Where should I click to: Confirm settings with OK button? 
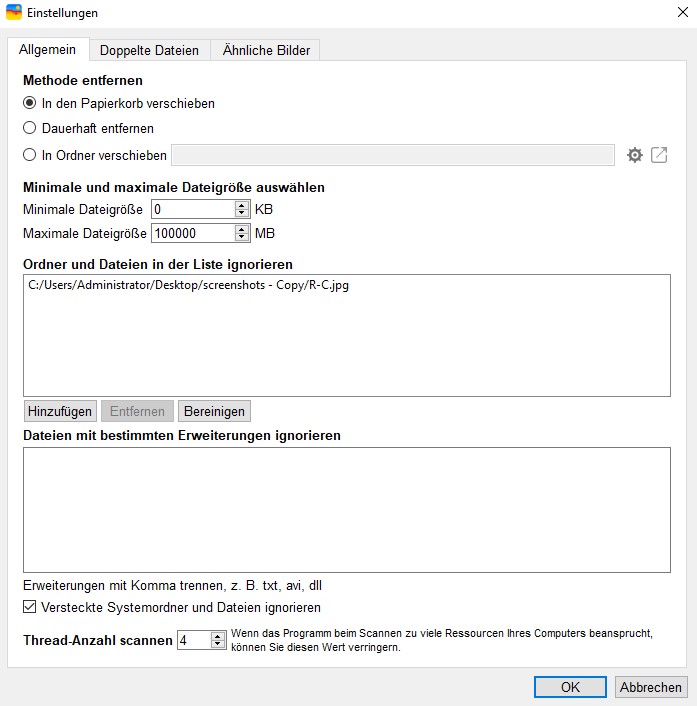570,687
